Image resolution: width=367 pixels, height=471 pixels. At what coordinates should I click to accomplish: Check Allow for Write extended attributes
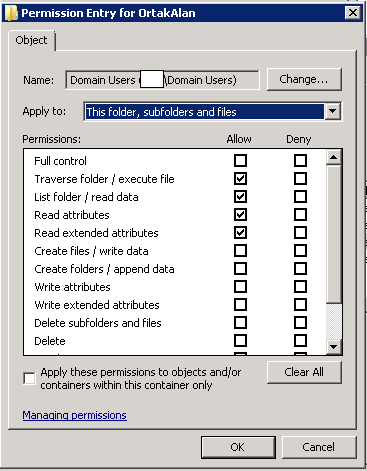click(240, 305)
